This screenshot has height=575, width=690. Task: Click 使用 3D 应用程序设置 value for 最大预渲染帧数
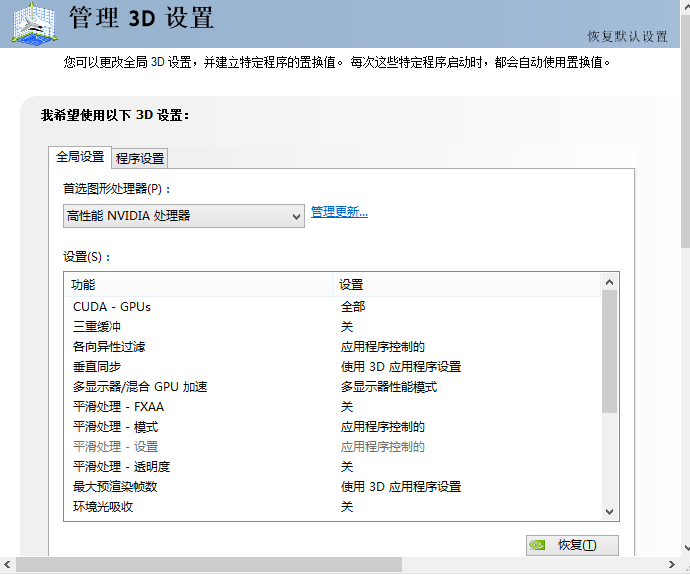point(401,487)
